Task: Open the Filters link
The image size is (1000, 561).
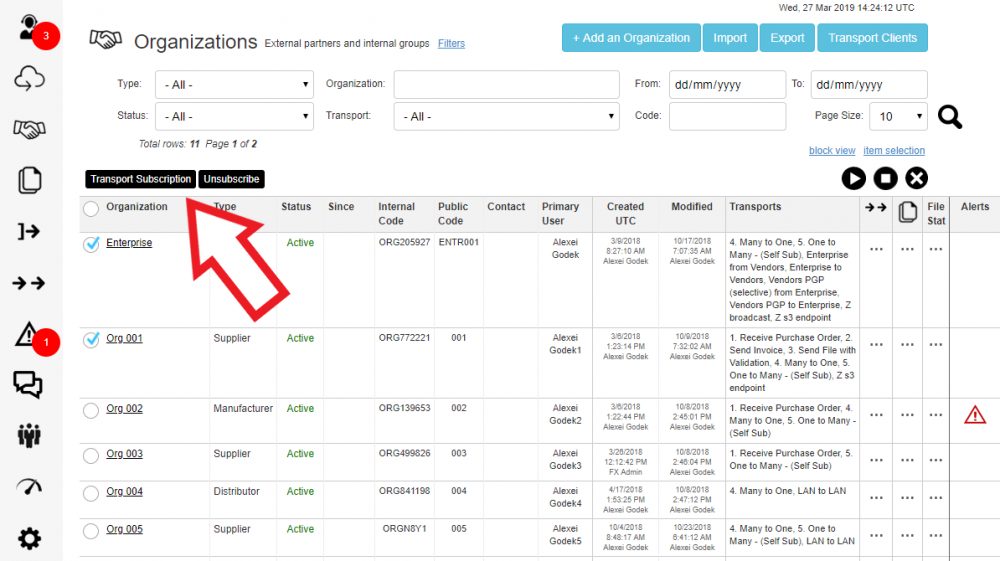Action: tap(451, 44)
